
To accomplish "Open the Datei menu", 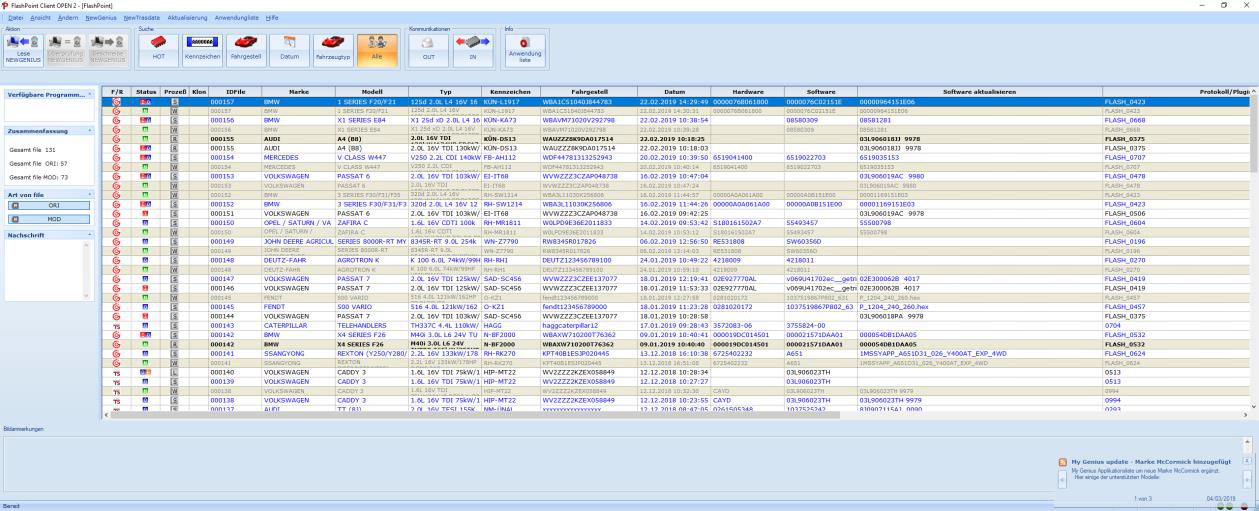I will click(16, 18).
